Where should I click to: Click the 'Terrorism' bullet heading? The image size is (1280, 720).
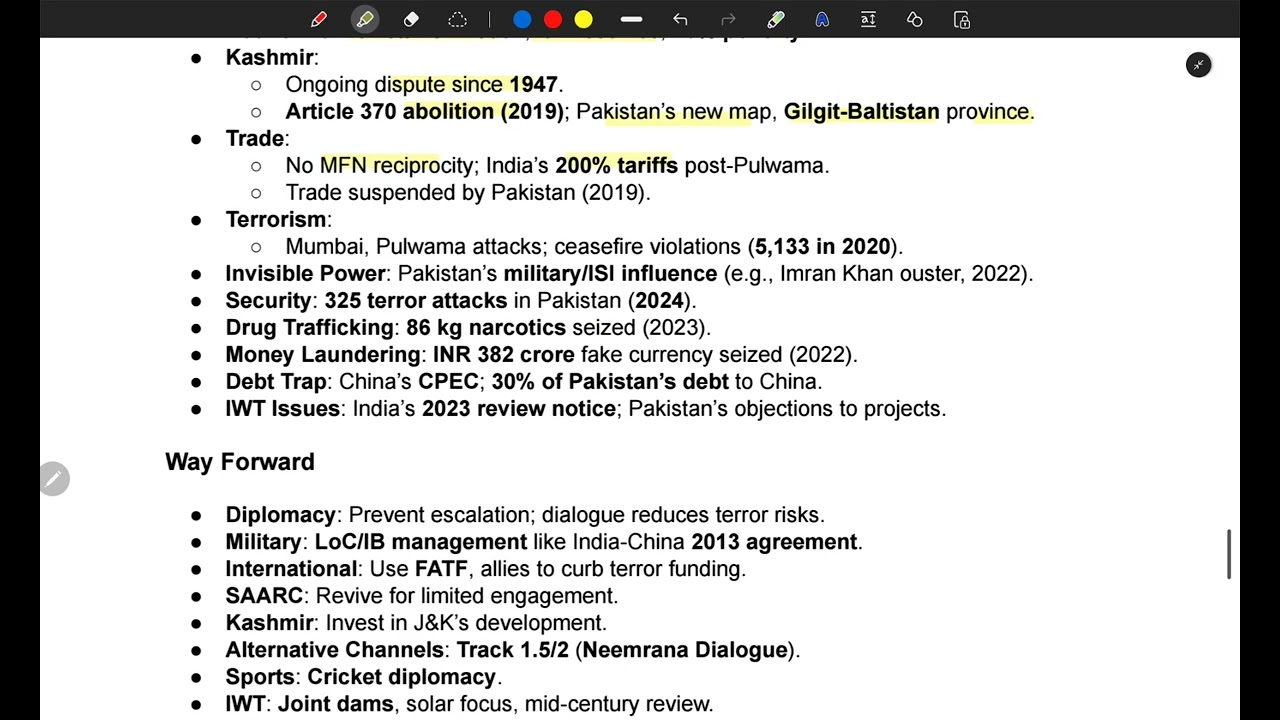(x=276, y=220)
